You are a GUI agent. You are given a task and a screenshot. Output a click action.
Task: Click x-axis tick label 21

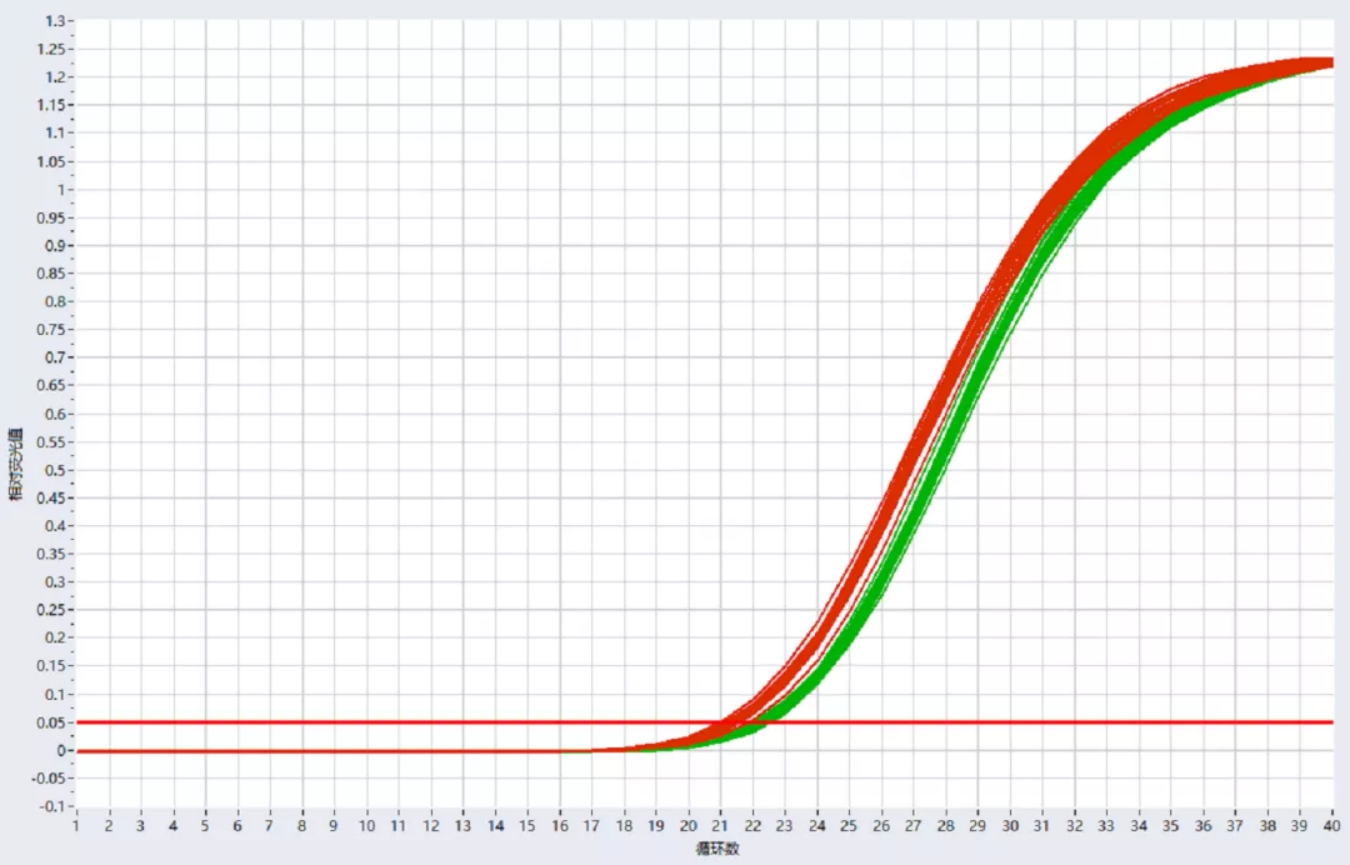(x=721, y=827)
